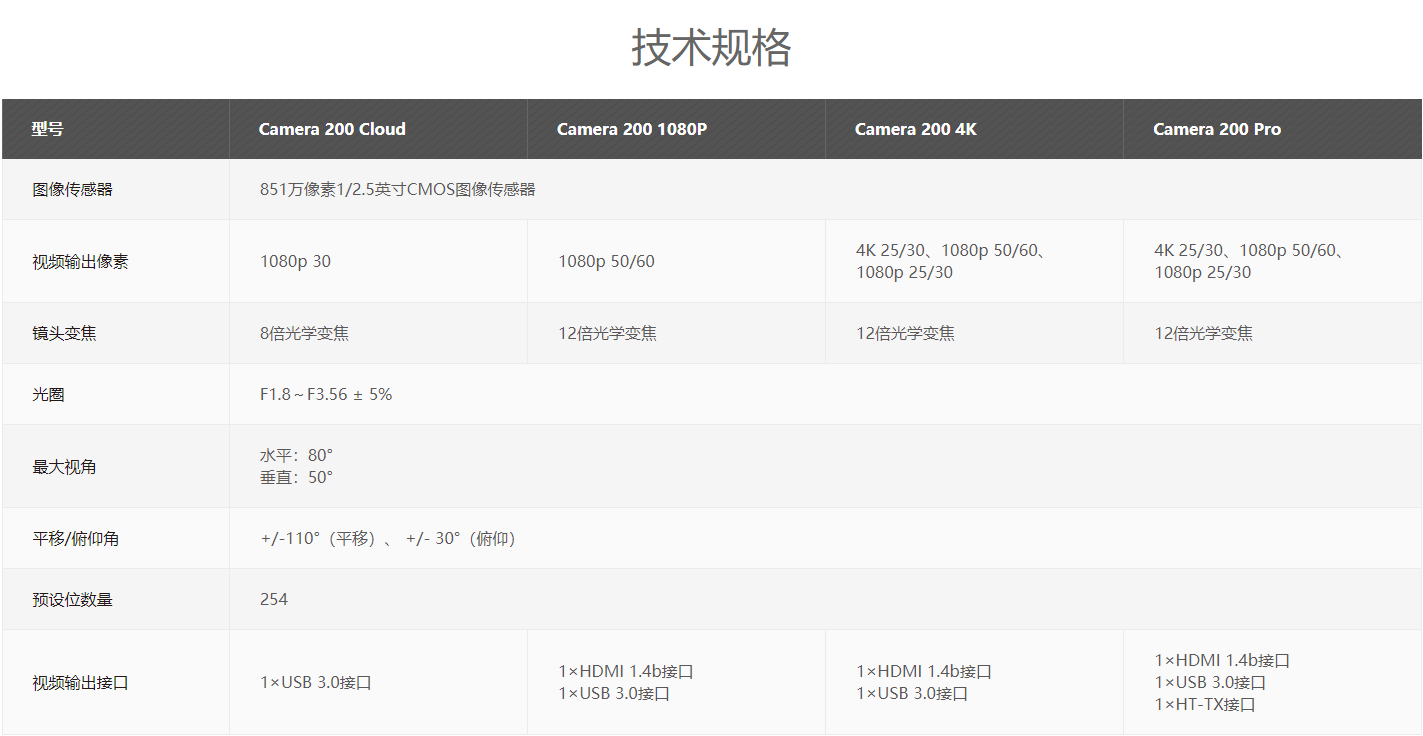The image size is (1423, 736).
Task: Click the 视频输出像素 row label
Action: [80, 262]
